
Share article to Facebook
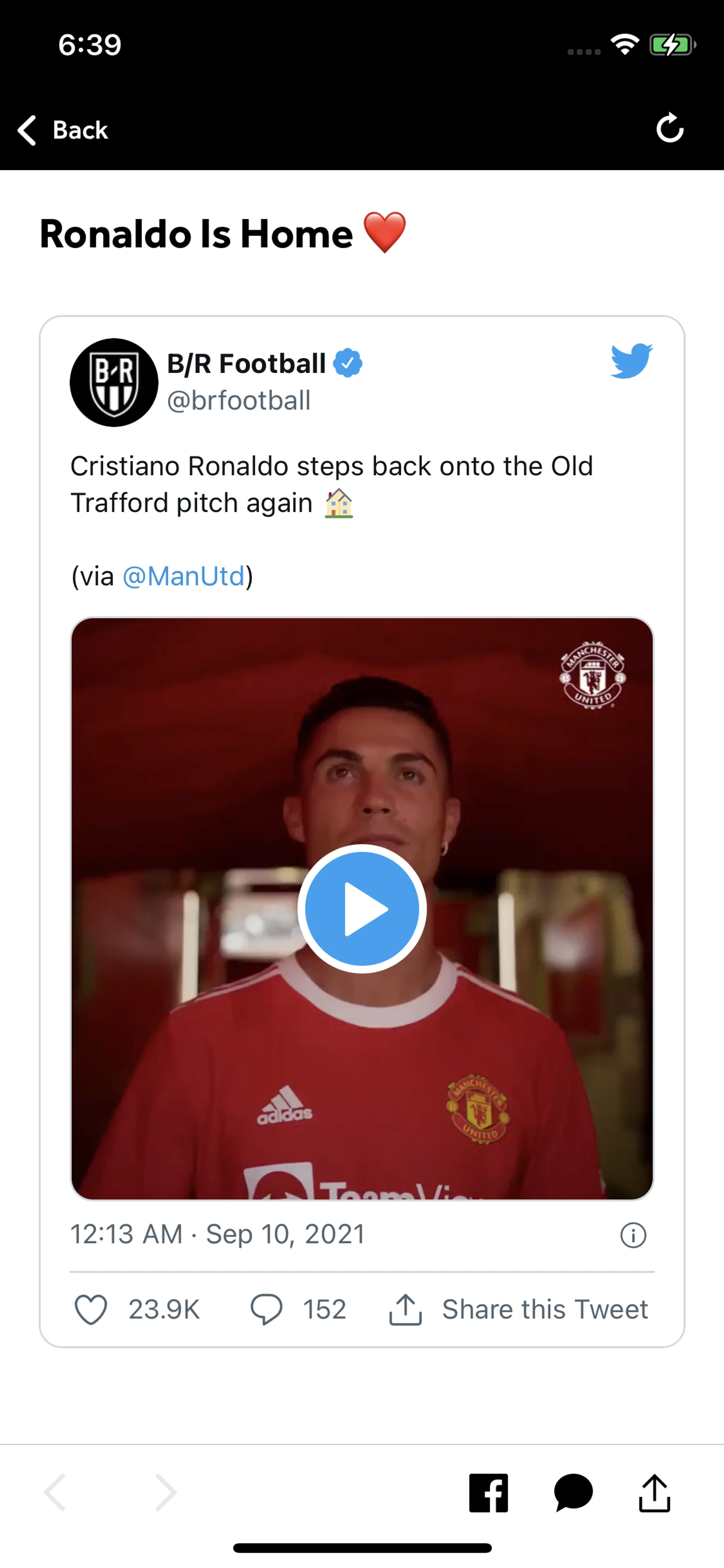[488, 1493]
